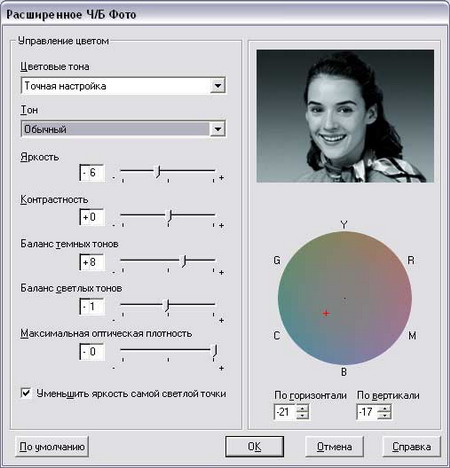Increase По горизонтали with up arrow
Image resolution: width=450 pixels, height=468 pixels.
tap(302, 408)
